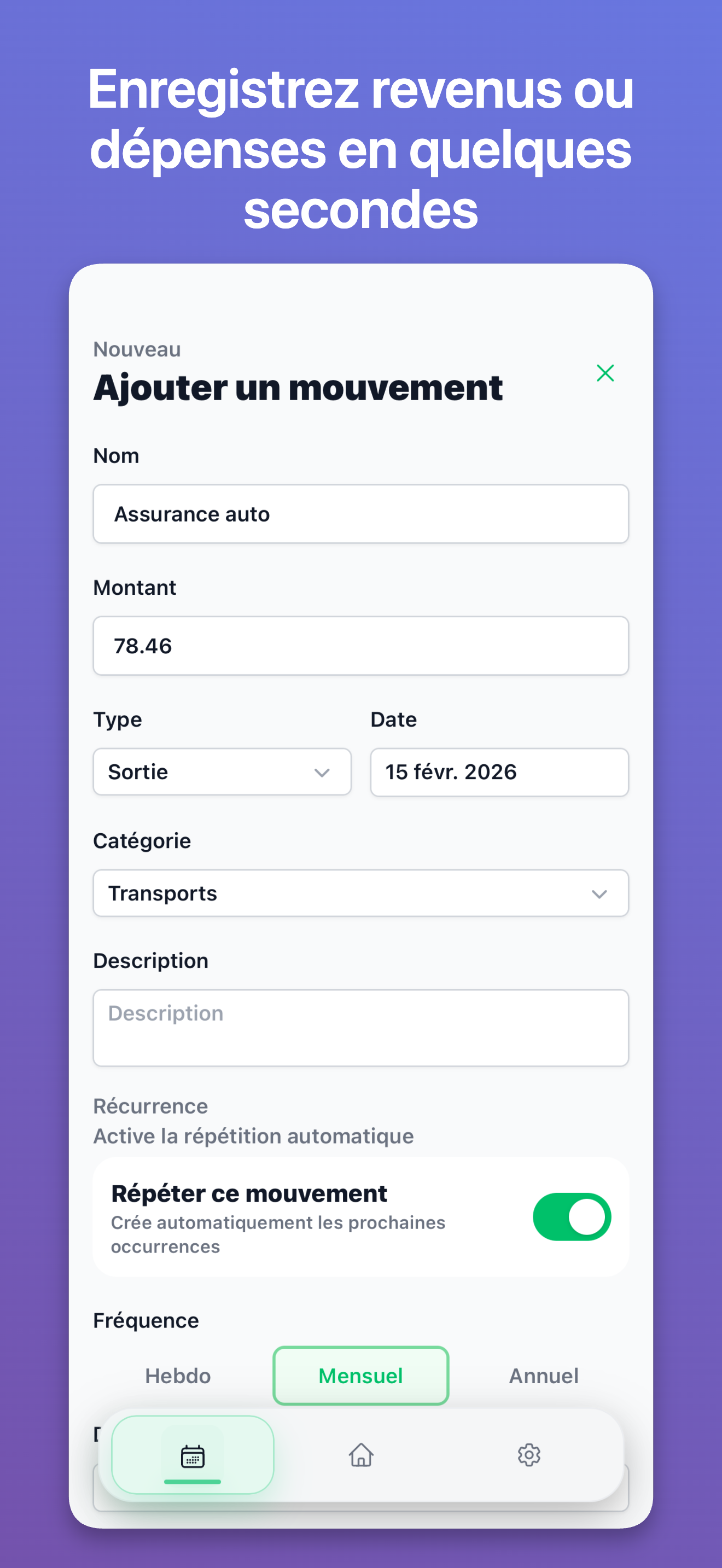The height and width of the screenshot is (1568, 722).
Task: Tap the 'Nouveau' label above the title
Action: tap(136, 349)
